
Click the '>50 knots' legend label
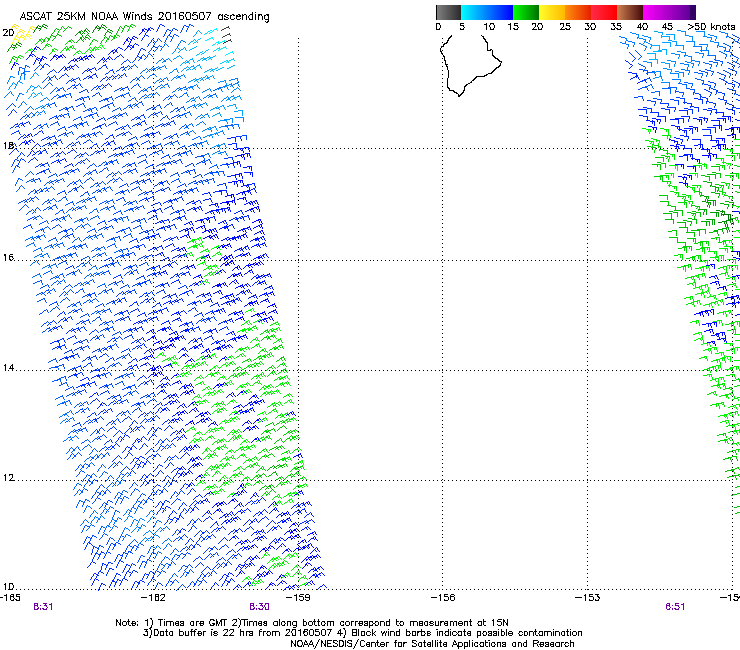[711, 27]
